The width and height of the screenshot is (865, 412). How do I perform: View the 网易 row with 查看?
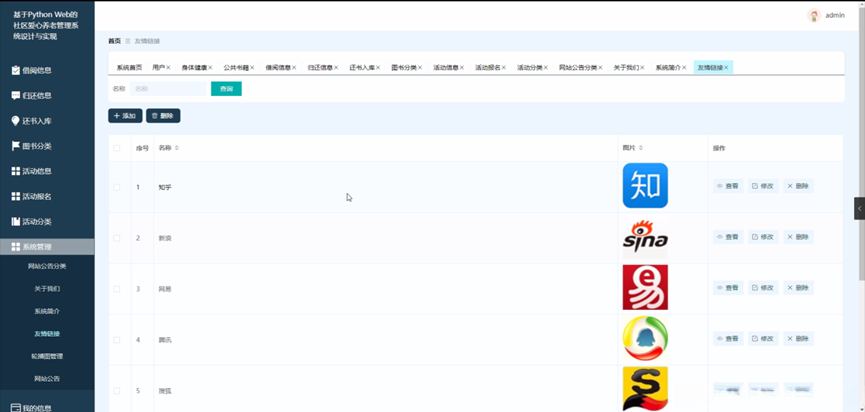coord(728,288)
